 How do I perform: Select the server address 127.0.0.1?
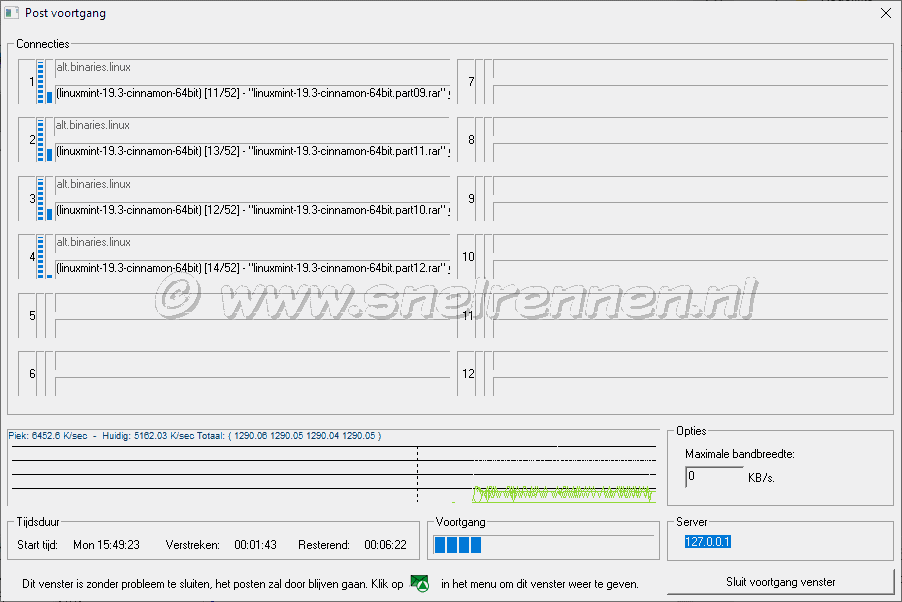pos(708,542)
